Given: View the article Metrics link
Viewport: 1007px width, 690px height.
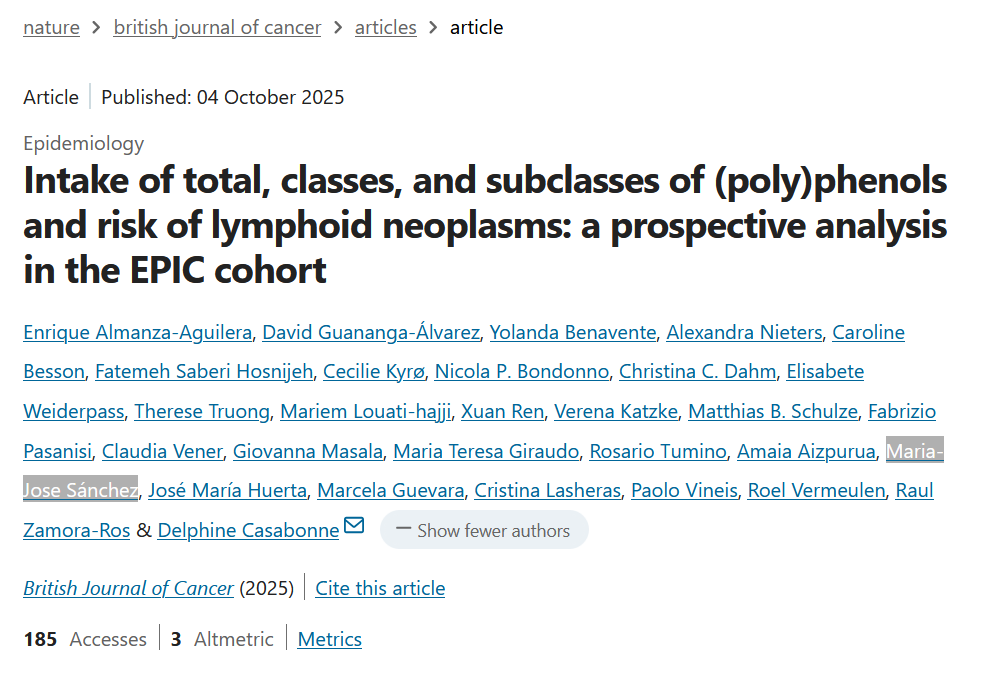Looking at the screenshot, I should (x=329, y=639).
